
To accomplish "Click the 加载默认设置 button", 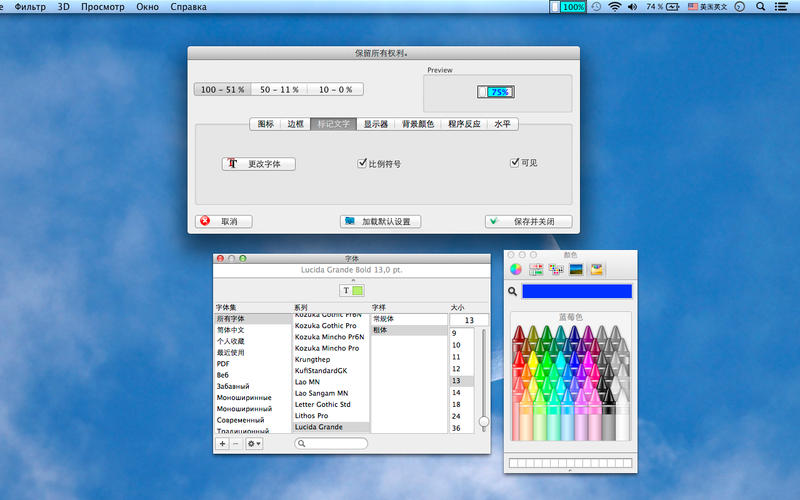I will coord(380,221).
